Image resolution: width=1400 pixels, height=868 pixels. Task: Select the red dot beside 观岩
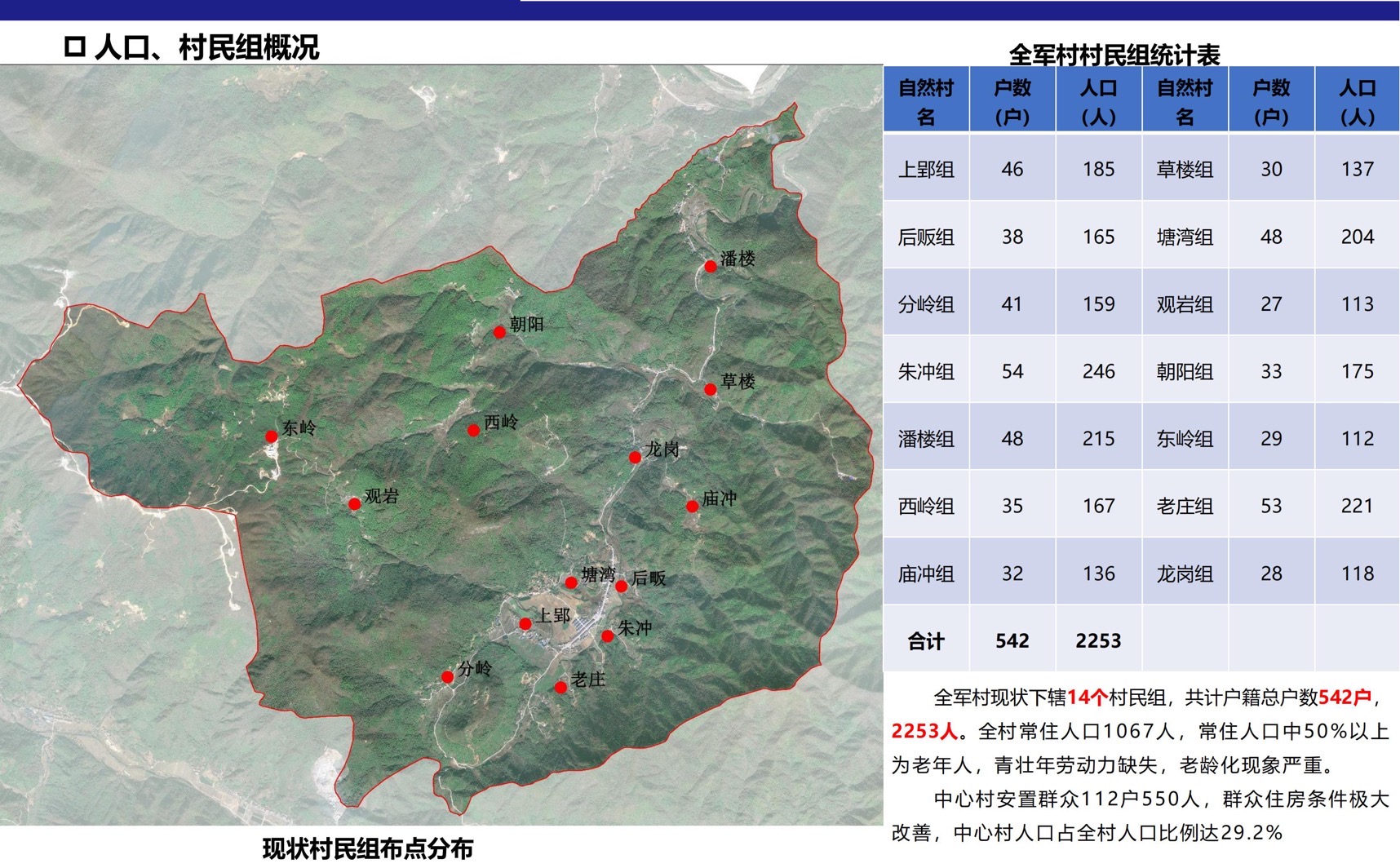(354, 504)
